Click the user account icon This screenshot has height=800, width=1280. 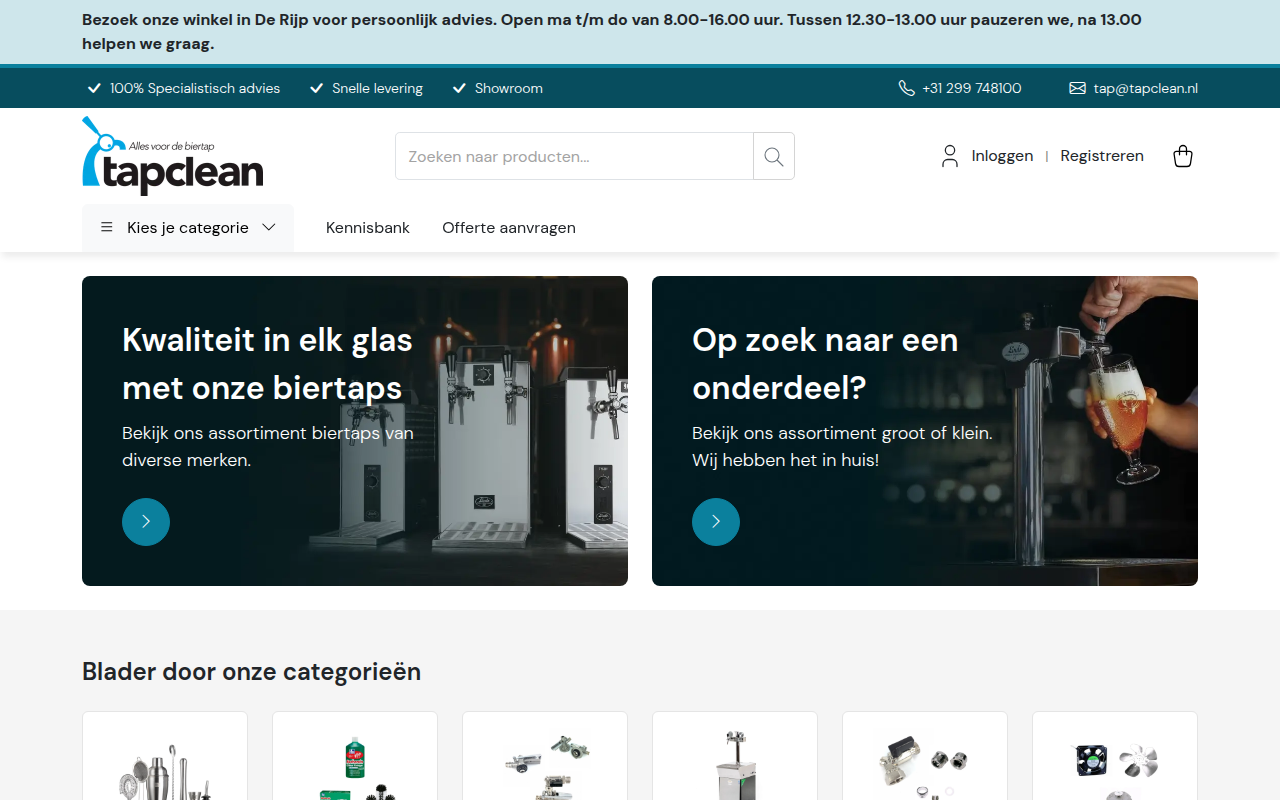click(x=950, y=156)
